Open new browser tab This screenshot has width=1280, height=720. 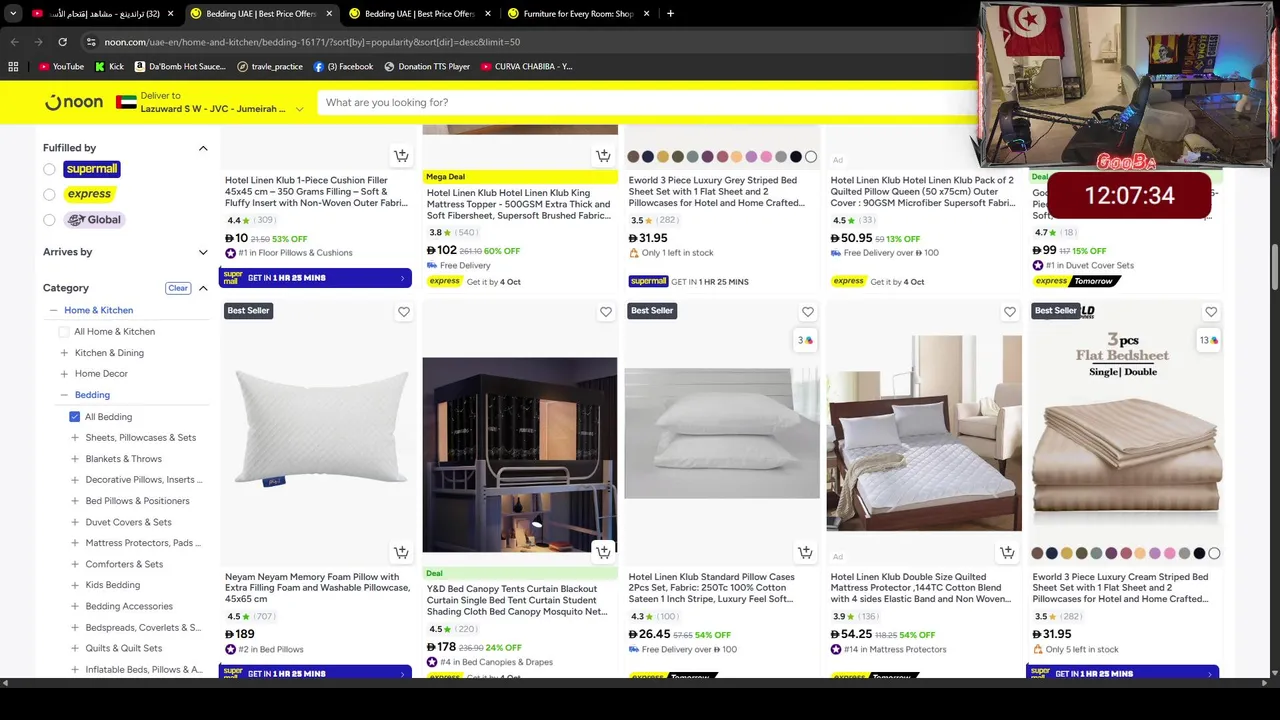coord(670,14)
